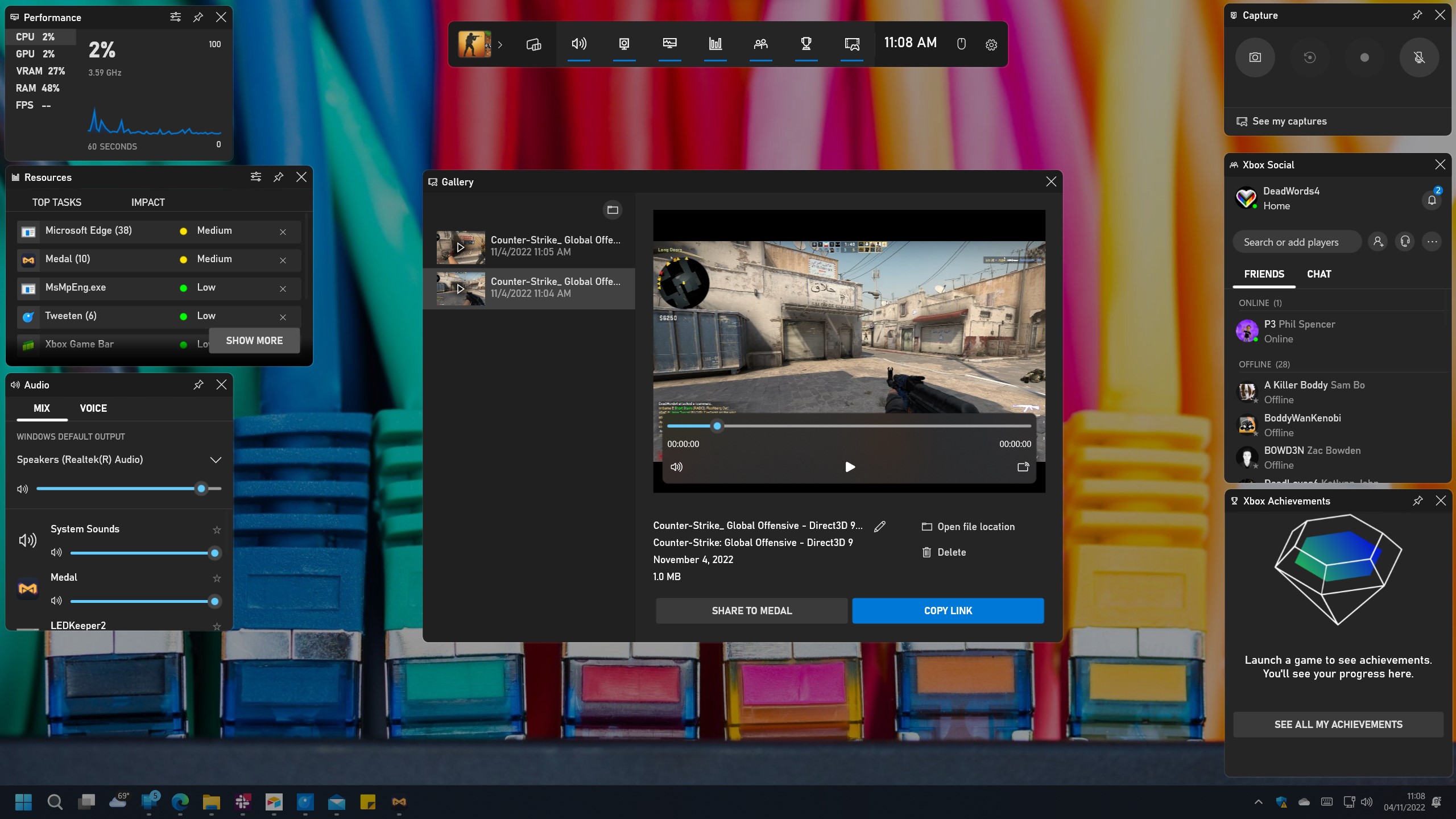
Task: Click See my captures
Action: 1281,121
